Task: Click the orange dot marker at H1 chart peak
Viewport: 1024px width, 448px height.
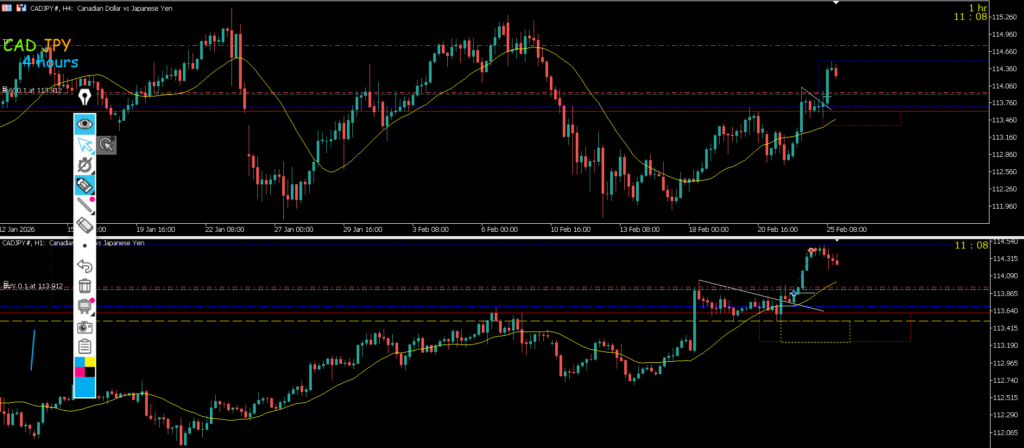Action: coord(811,251)
